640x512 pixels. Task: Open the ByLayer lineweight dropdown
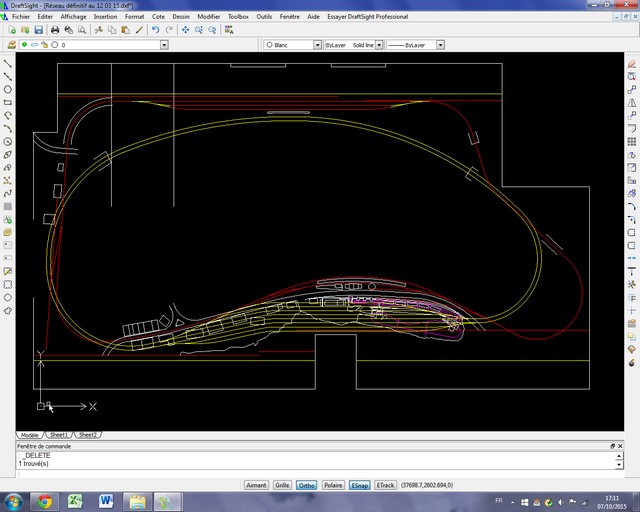coord(440,45)
